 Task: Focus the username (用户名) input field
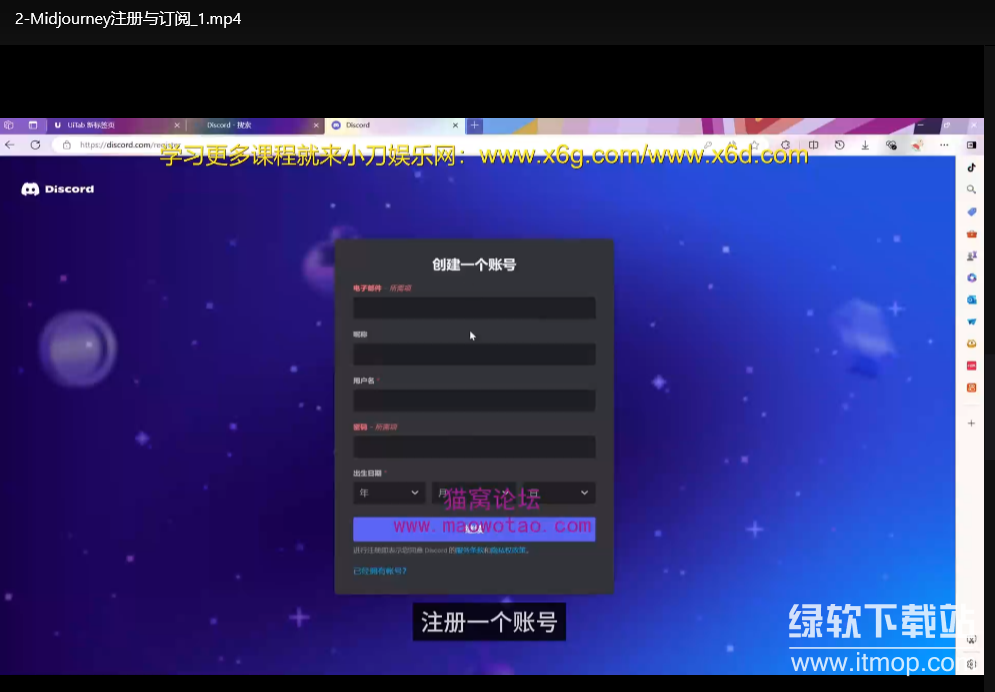coord(474,400)
